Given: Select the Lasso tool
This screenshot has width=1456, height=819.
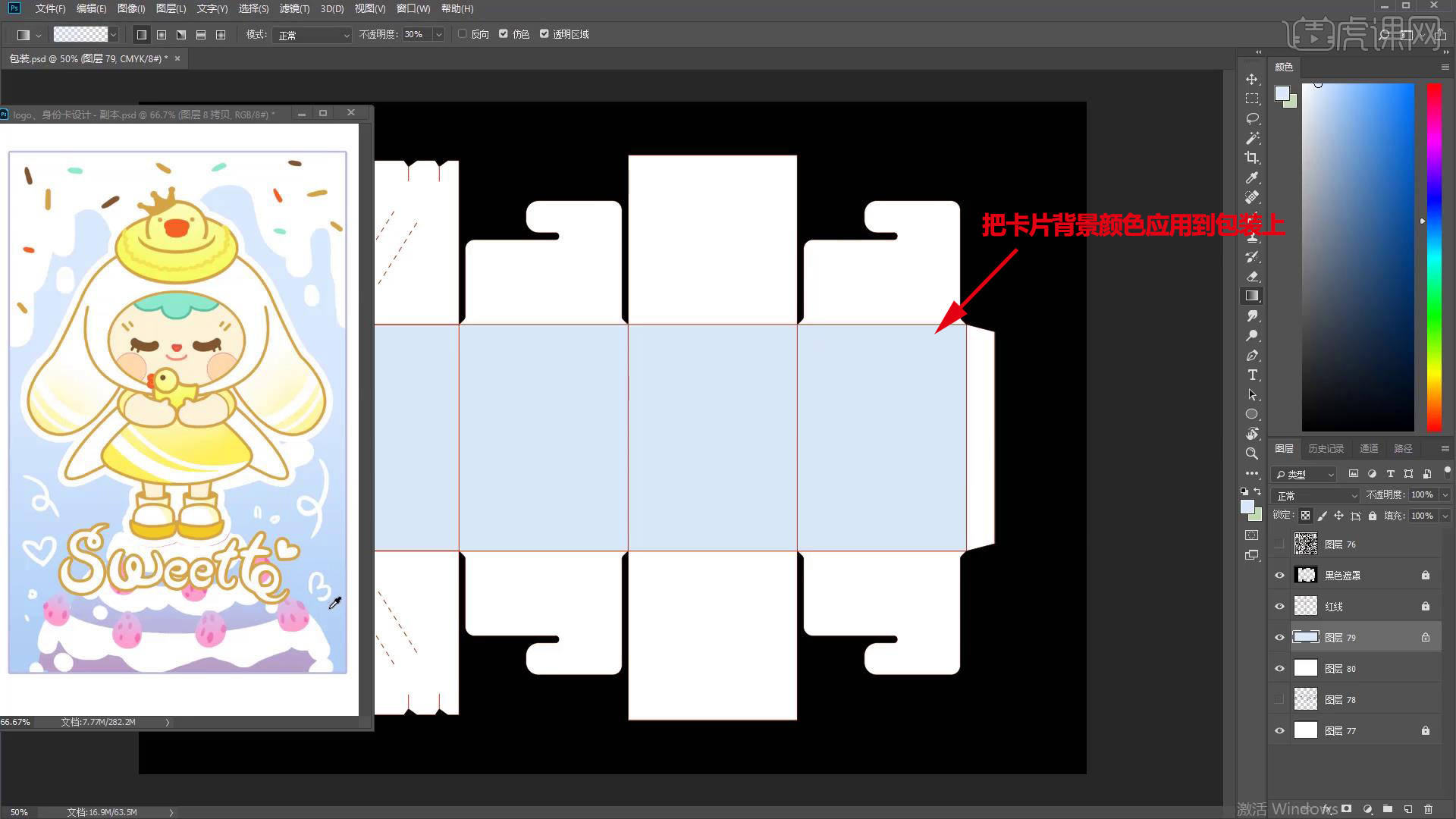Looking at the screenshot, I should pyautogui.click(x=1252, y=119).
